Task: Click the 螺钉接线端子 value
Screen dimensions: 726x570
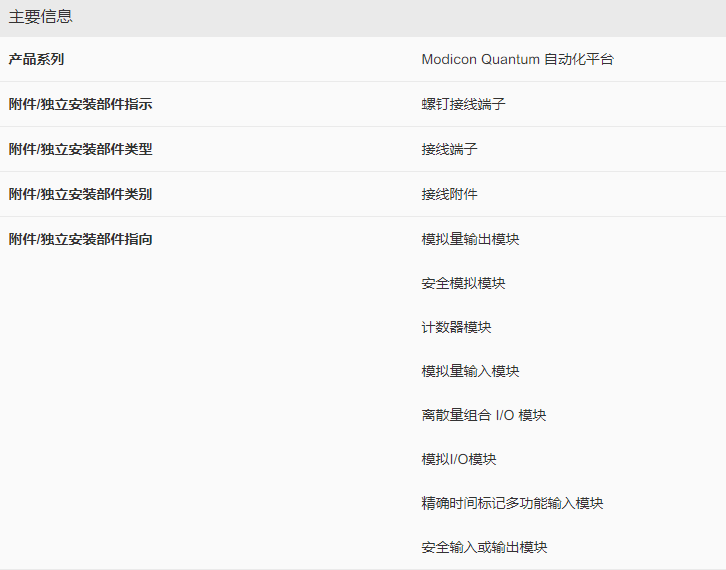Action: point(463,104)
